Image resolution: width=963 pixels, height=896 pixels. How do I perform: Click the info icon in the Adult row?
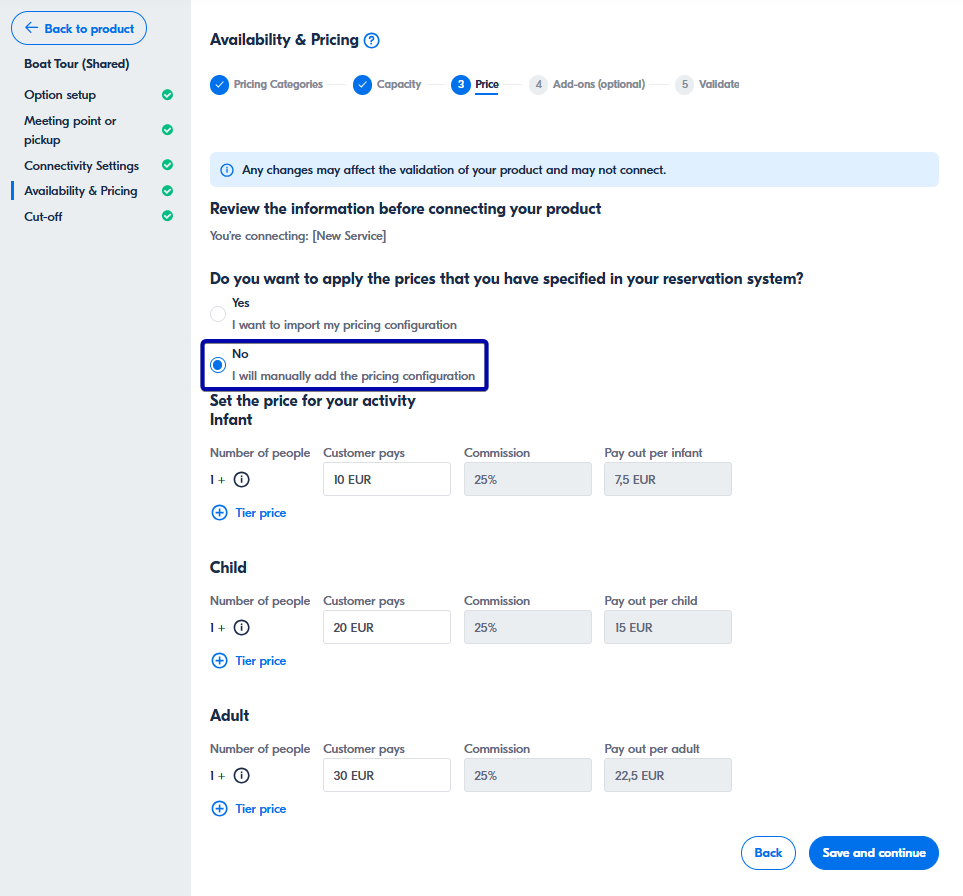click(241, 776)
